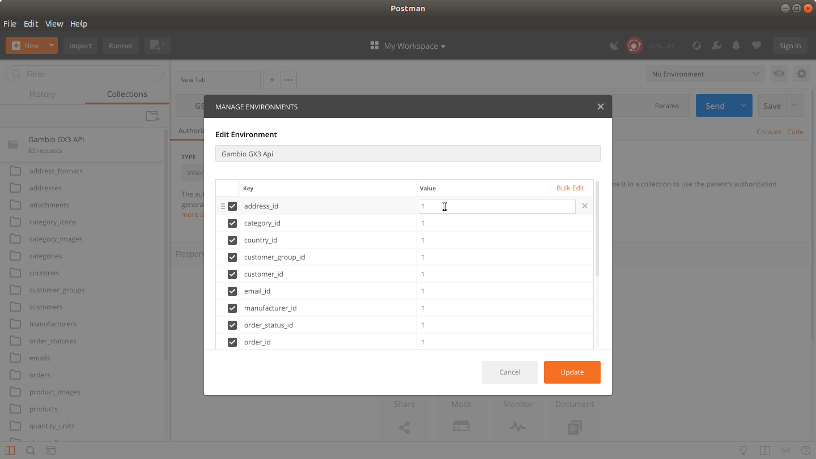Click the drag handle for address_id row
816x459 pixels.
click(222, 206)
